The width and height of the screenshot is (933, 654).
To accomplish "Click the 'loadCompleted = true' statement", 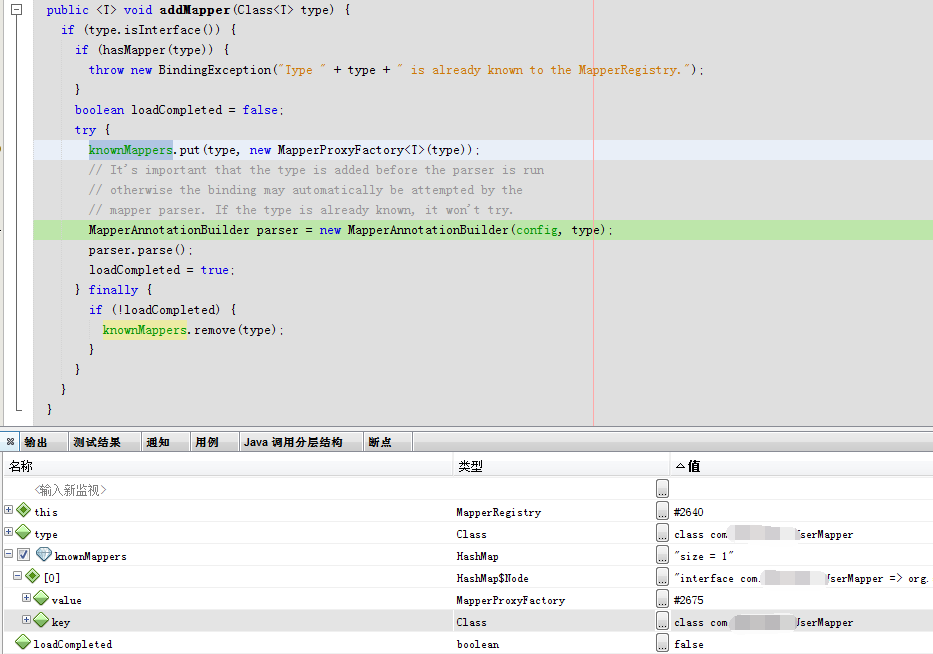I will tap(161, 270).
